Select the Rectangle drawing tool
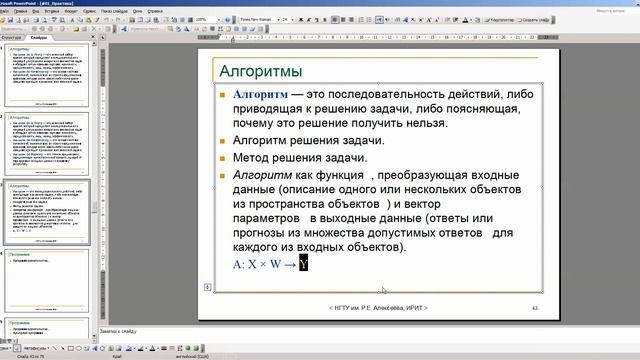 (71, 348)
